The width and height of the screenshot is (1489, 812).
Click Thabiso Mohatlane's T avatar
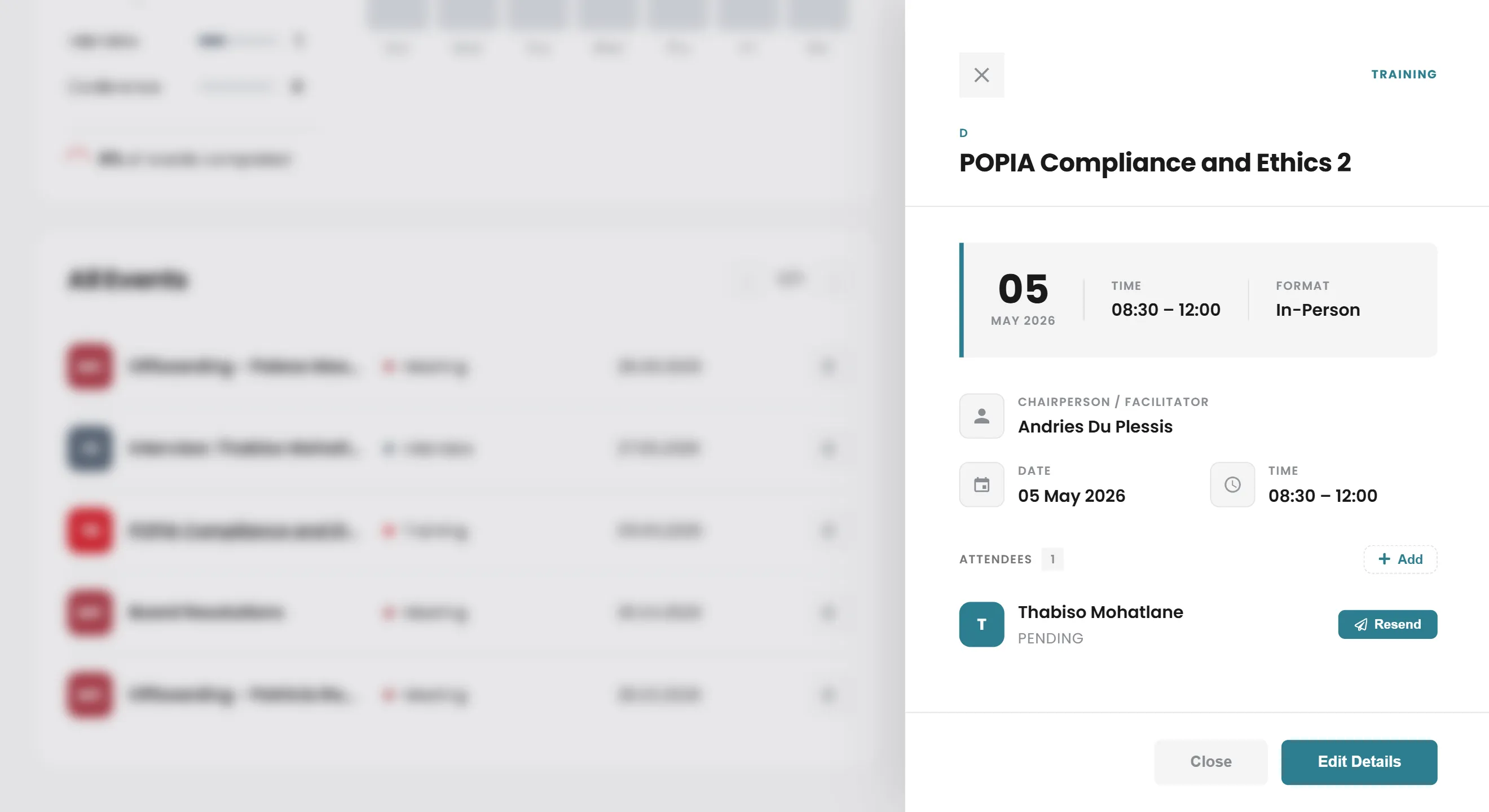pos(981,624)
